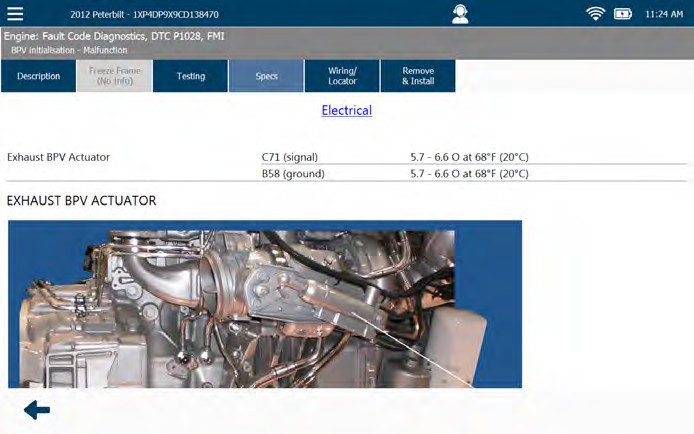This screenshot has height=434, width=694.
Task: Click the 2012 Peterbilt vehicle title
Action: [145, 15]
